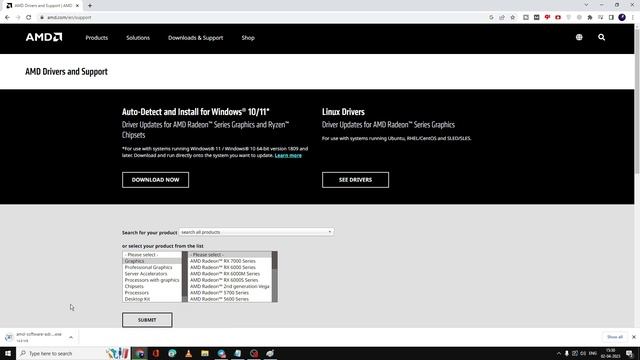
Task: Select Server Accelerators in the list
Action: pos(152,273)
